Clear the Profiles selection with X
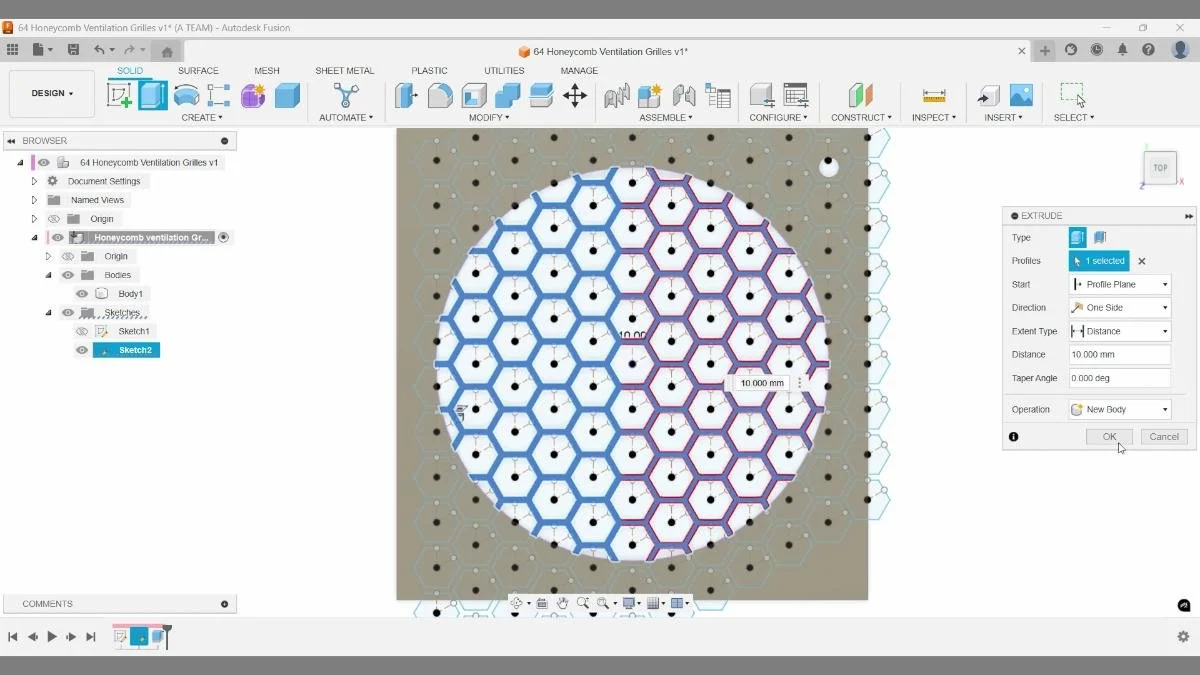The height and width of the screenshot is (675, 1200). (x=1142, y=261)
